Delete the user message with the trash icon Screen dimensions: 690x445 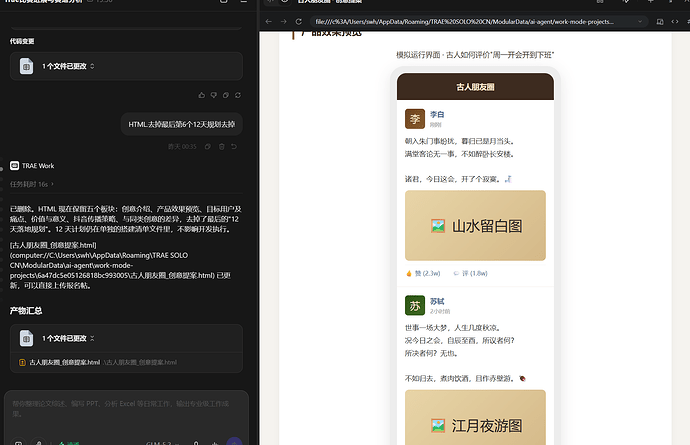221,147
